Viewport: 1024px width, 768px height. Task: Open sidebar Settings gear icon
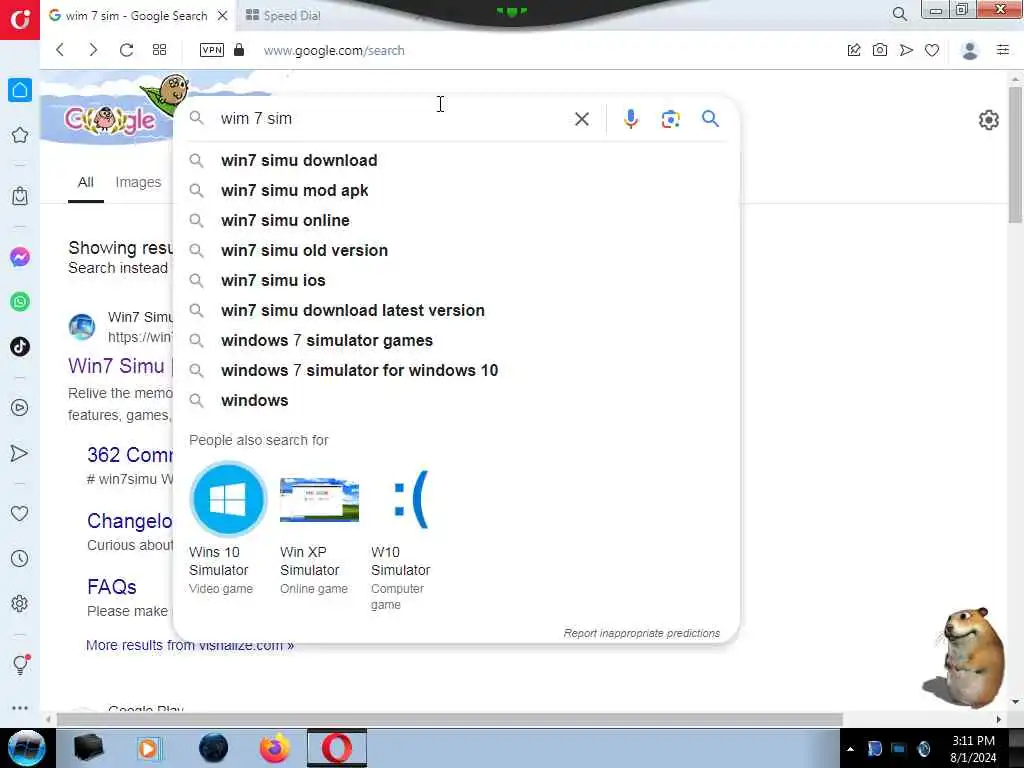point(20,603)
